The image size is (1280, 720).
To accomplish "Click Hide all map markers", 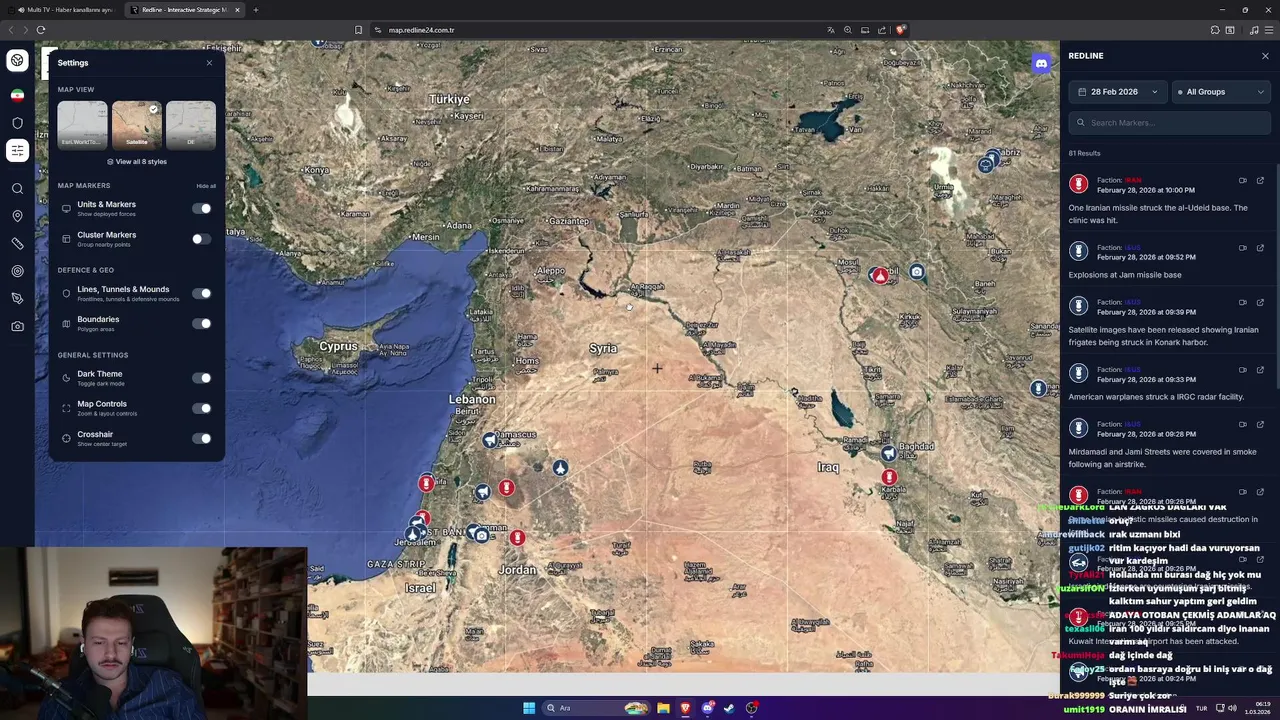I will pos(206,186).
